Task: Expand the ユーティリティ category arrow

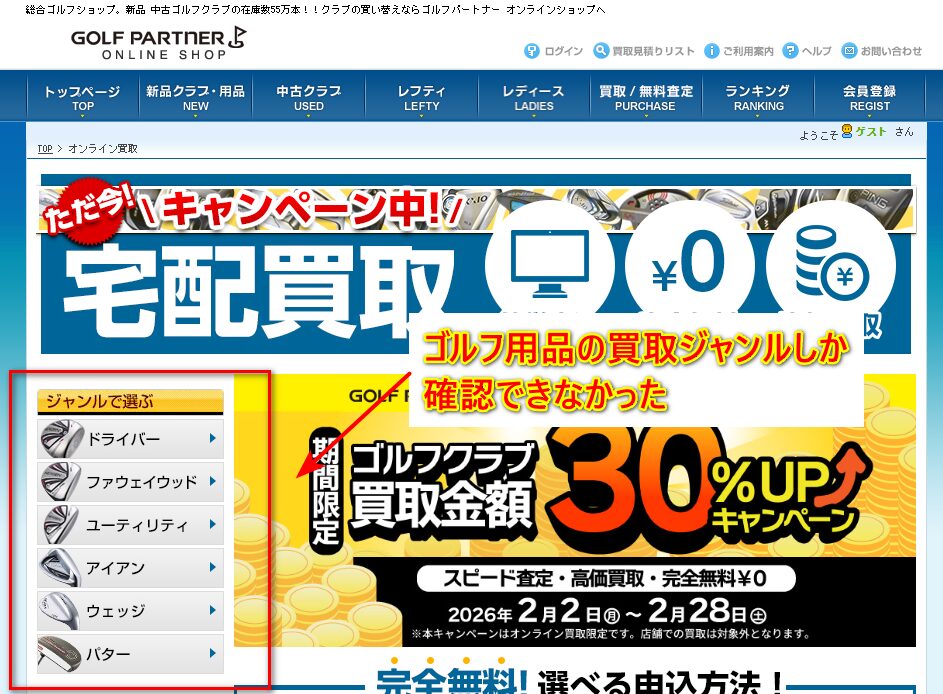Action: click(212, 525)
